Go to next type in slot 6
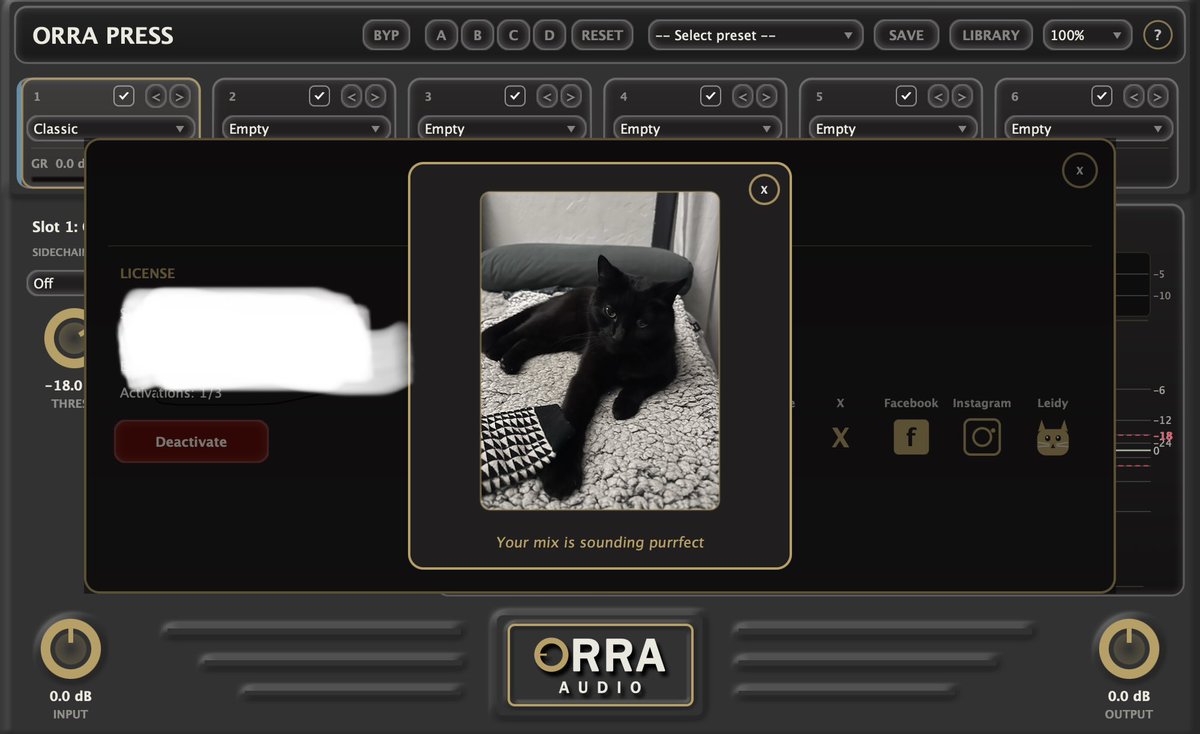Screen dimensions: 1200x734 [1157, 96]
